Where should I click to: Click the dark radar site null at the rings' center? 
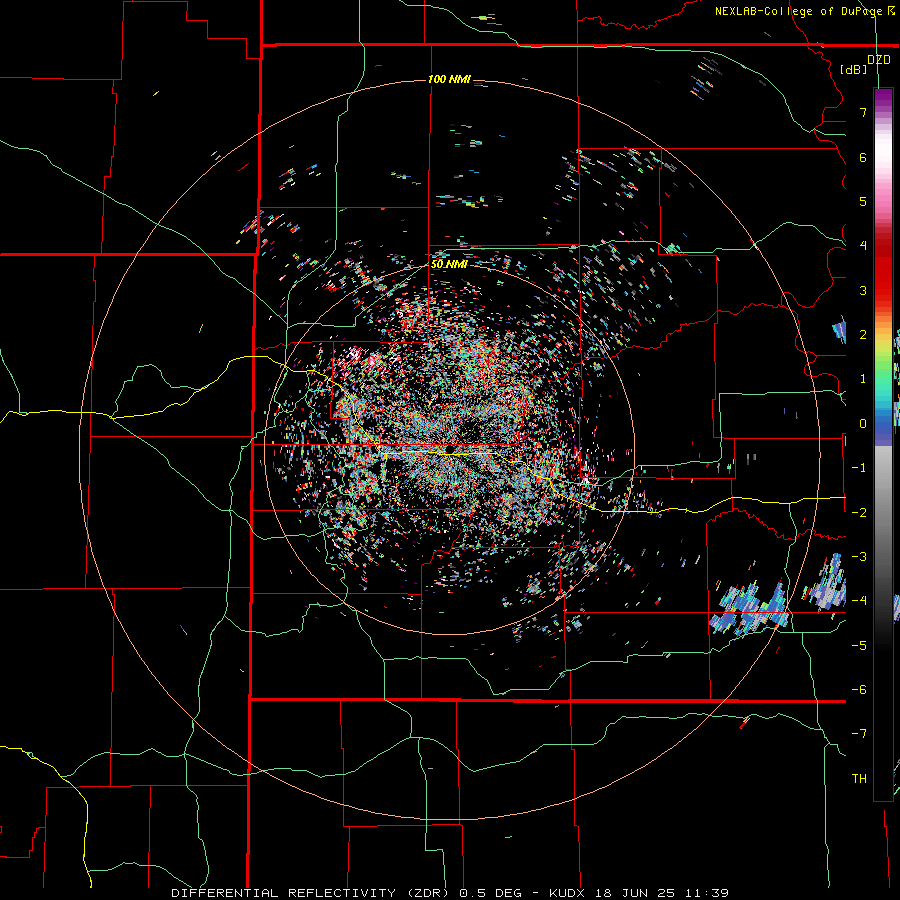(449, 448)
